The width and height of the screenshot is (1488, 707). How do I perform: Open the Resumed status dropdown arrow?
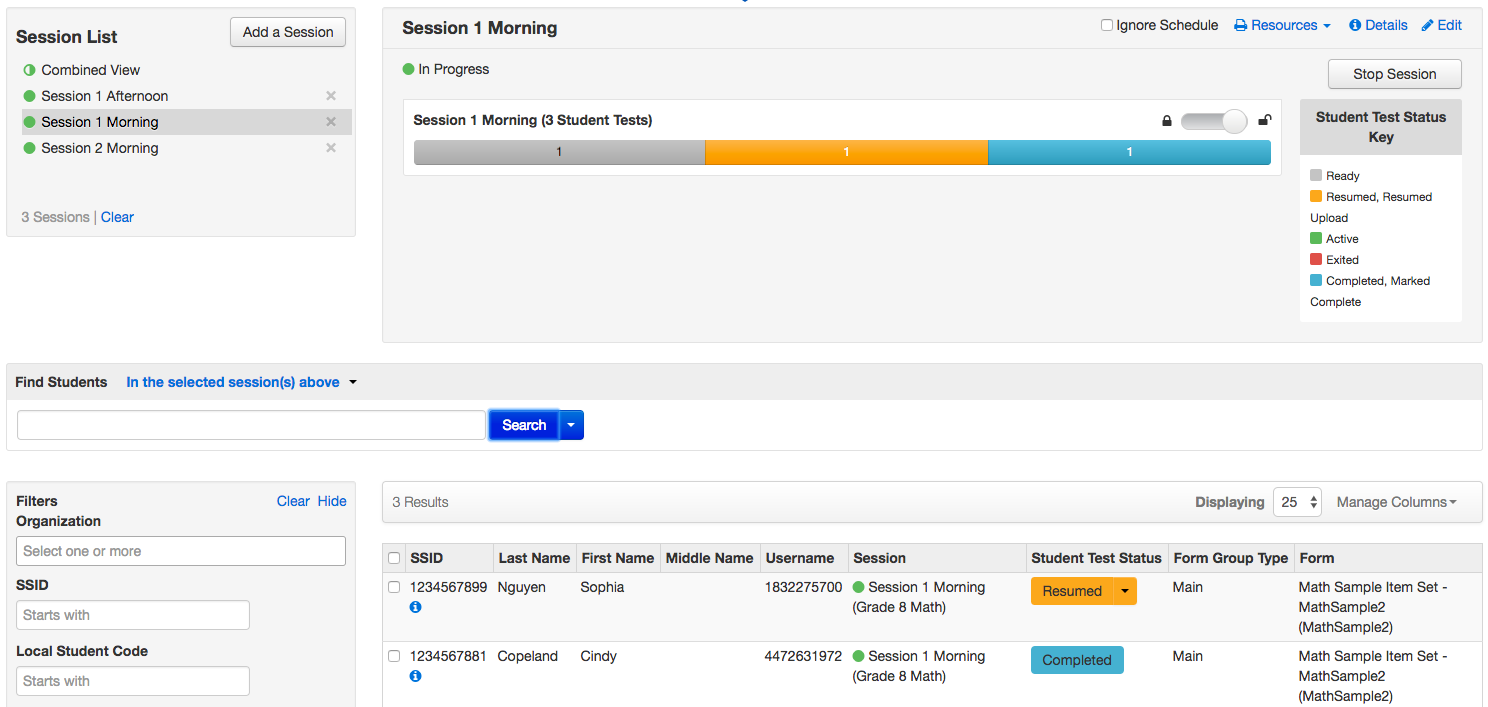point(1125,591)
